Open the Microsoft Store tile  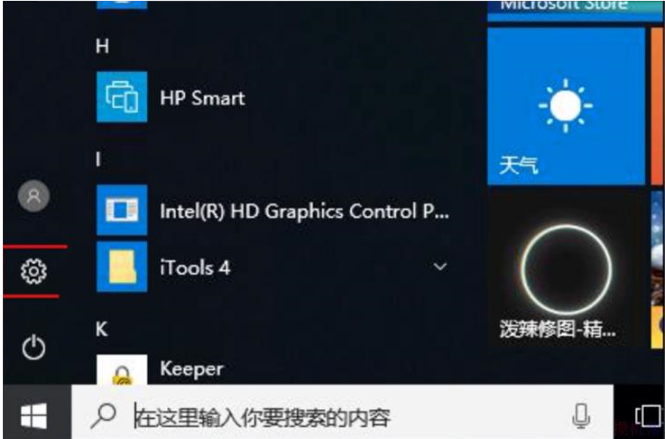click(x=565, y=8)
